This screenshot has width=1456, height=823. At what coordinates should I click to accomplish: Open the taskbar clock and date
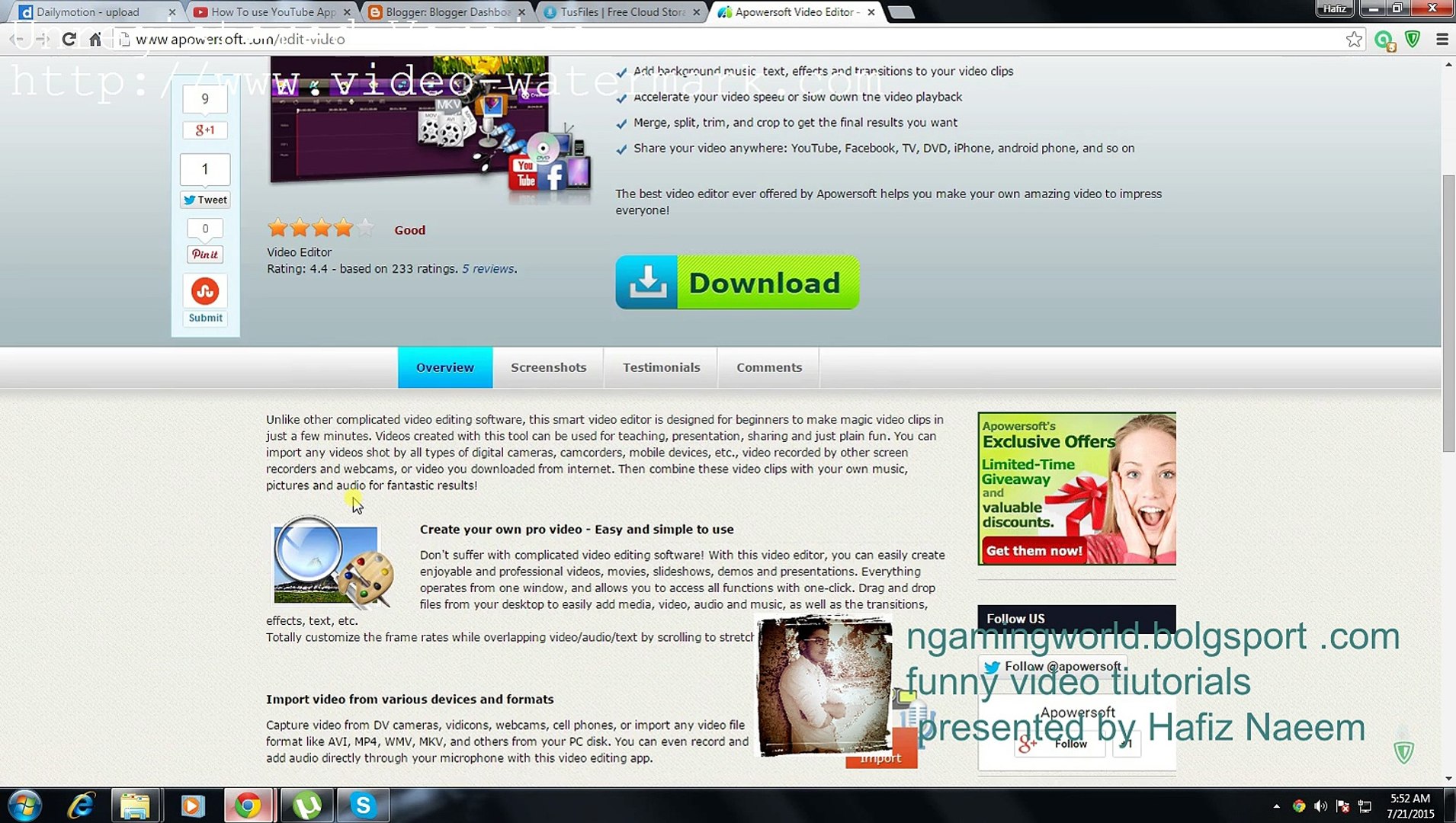click(x=1410, y=806)
